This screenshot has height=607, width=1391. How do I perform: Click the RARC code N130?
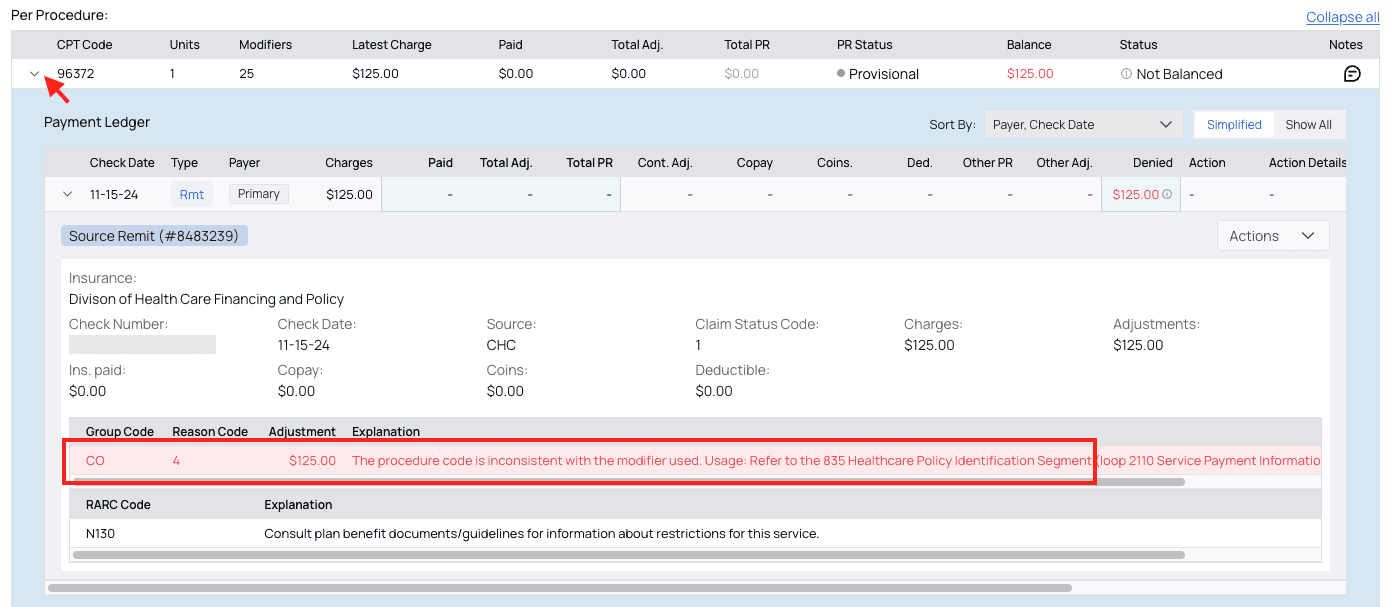click(x=100, y=534)
